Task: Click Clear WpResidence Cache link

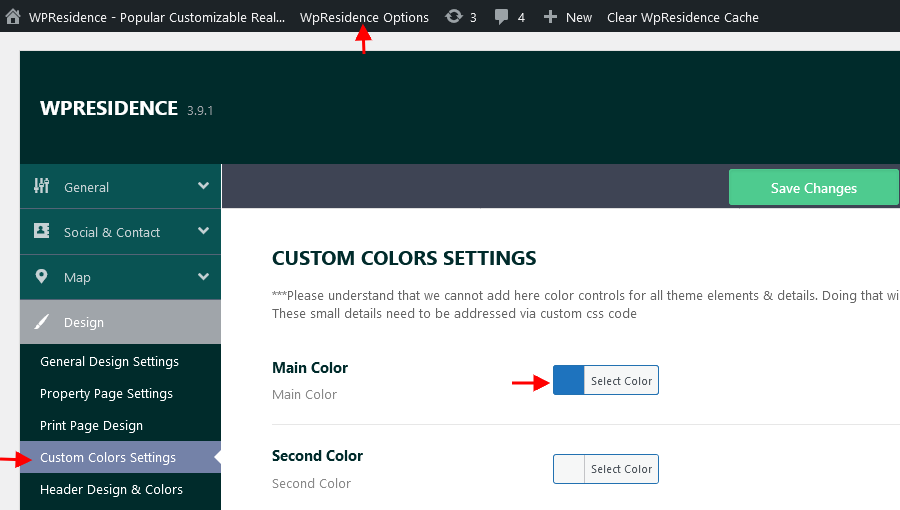Action: tap(682, 17)
